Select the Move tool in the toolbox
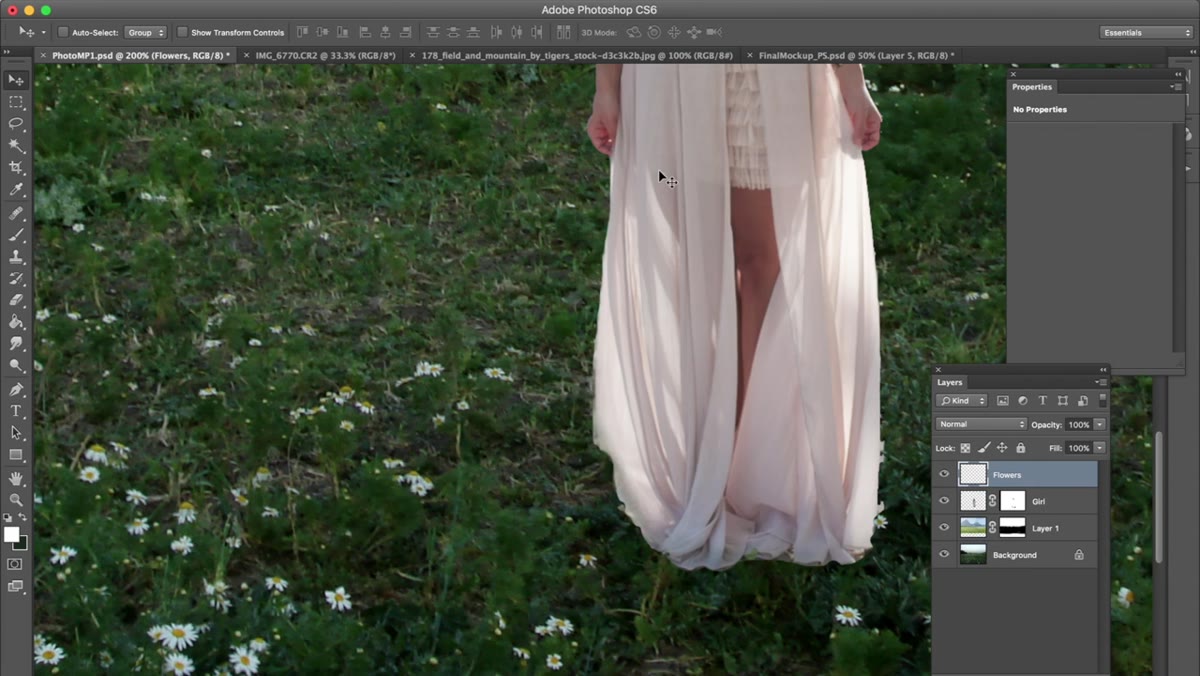The width and height of the screenshot is (1200, 676). coord(16,79)
